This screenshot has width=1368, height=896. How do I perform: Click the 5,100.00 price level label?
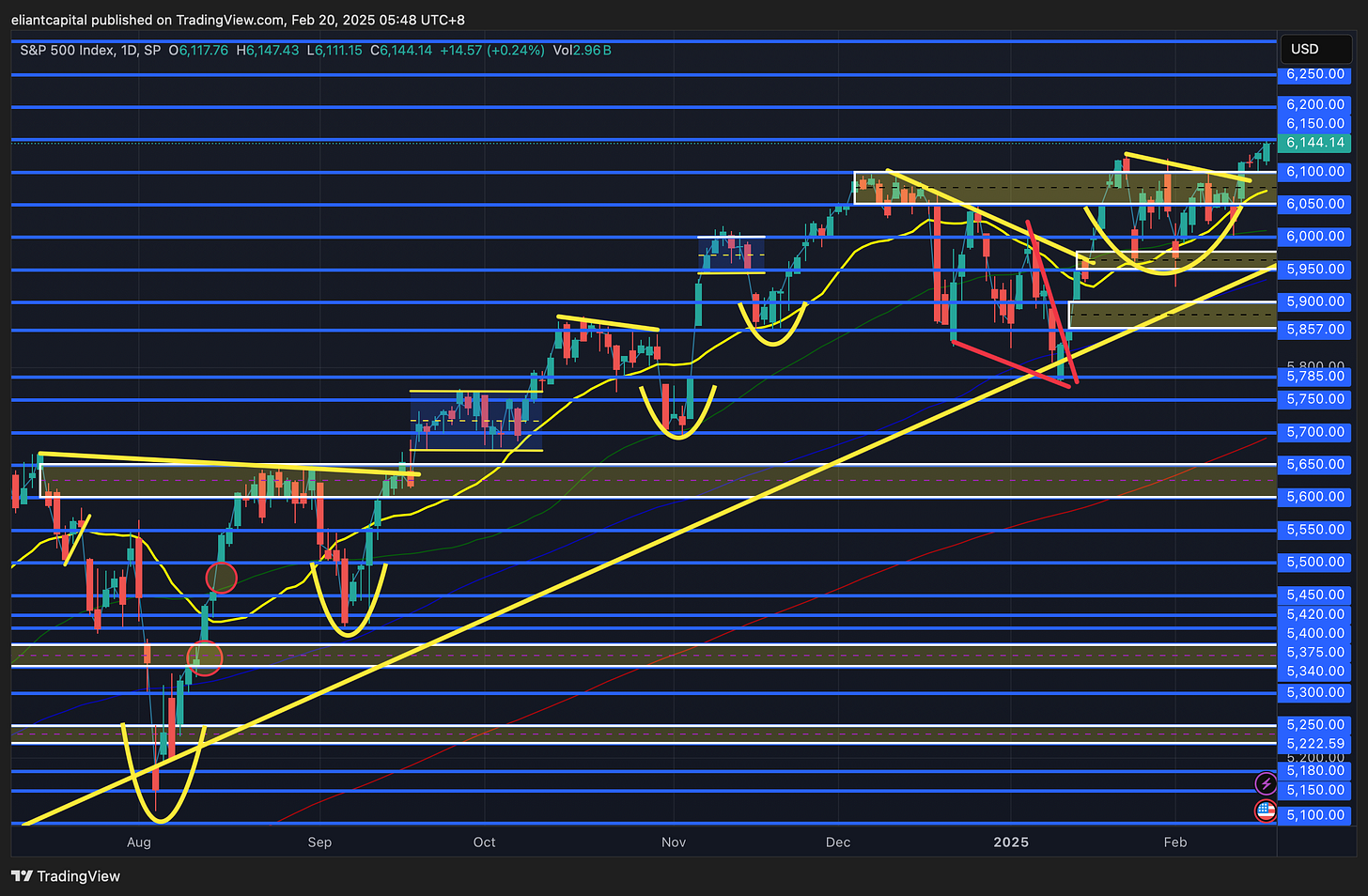click(1315, 815)
